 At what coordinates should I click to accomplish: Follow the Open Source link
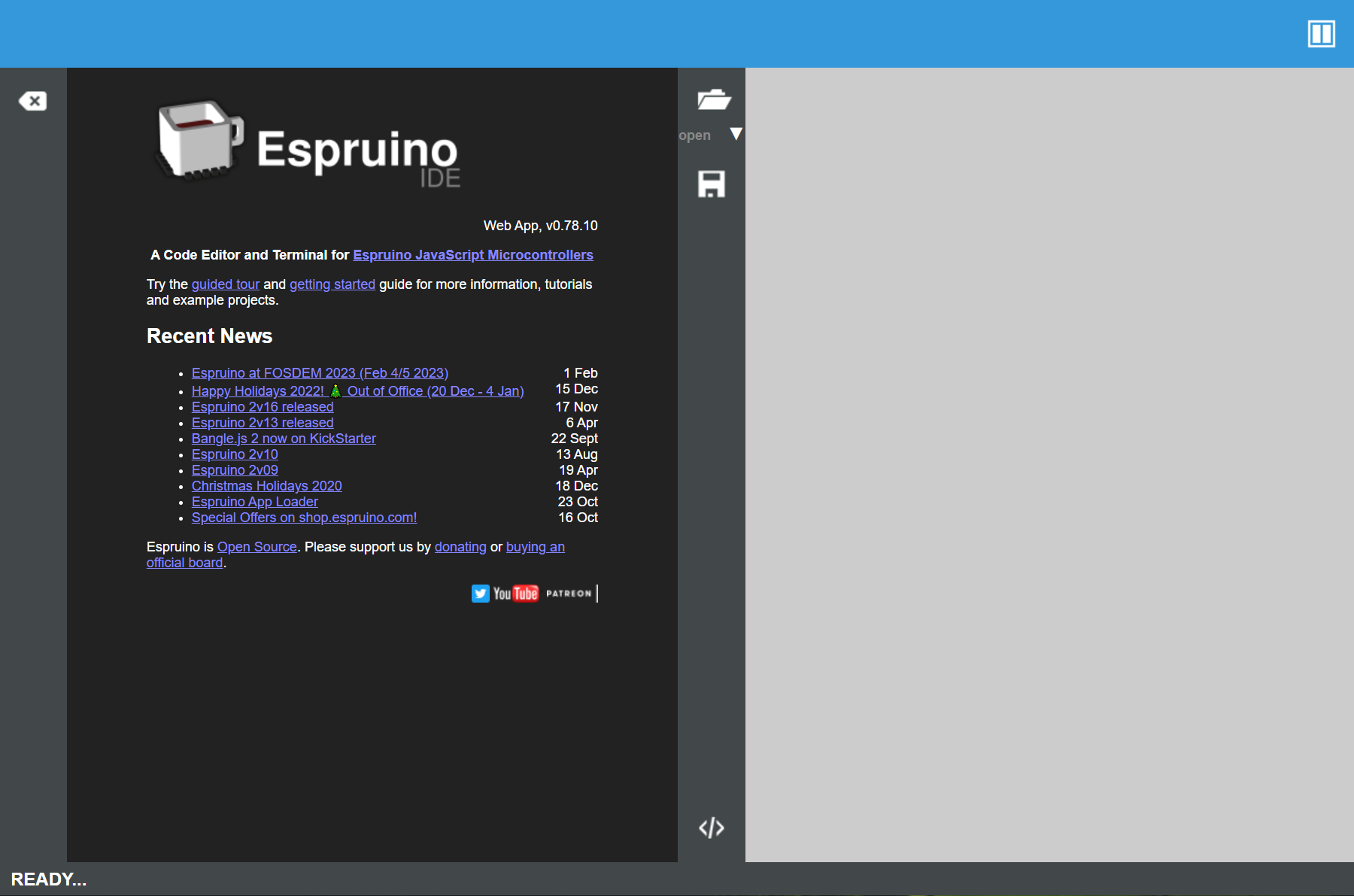[x=257, y=547]
